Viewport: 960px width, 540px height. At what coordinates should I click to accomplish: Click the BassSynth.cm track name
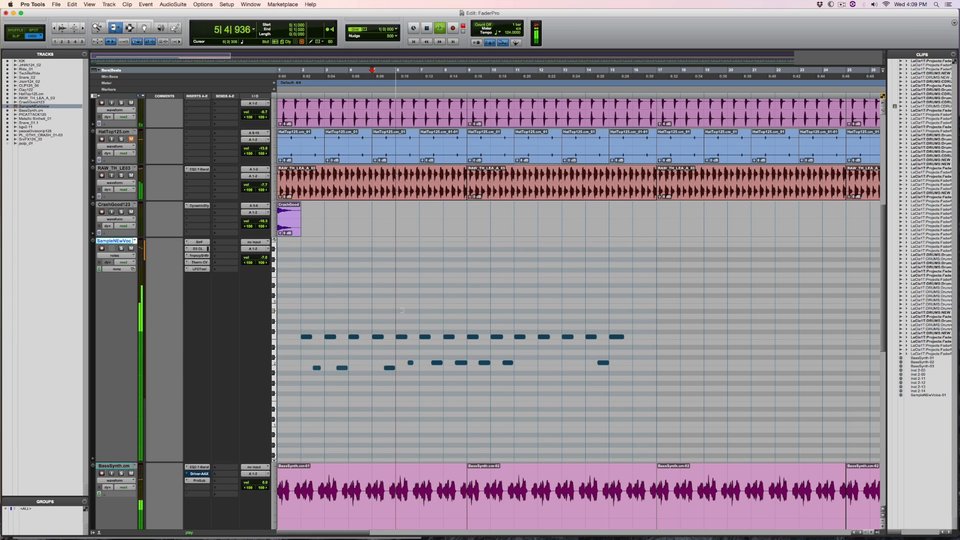[x=114, y=466]
